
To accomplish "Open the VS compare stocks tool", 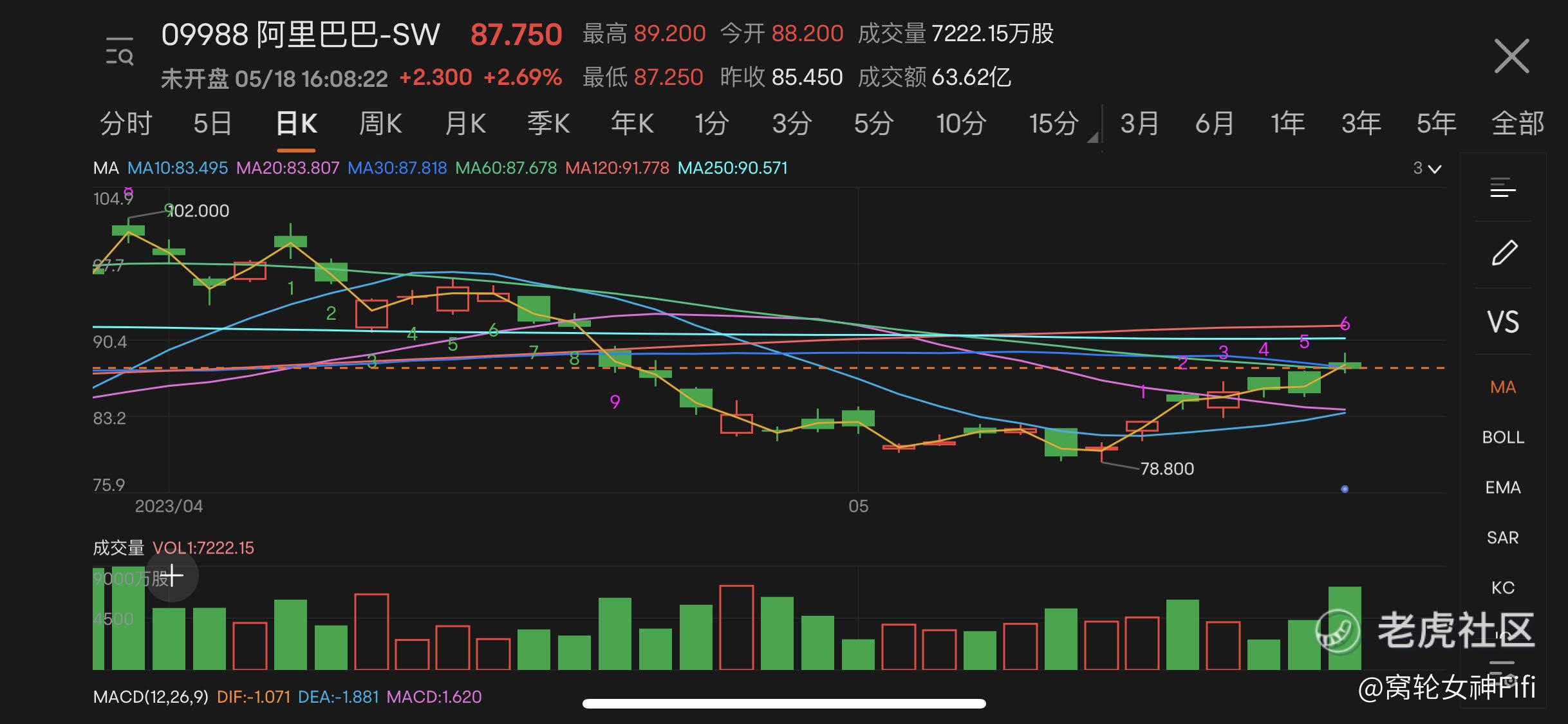I will click(x=1503, y=322).
